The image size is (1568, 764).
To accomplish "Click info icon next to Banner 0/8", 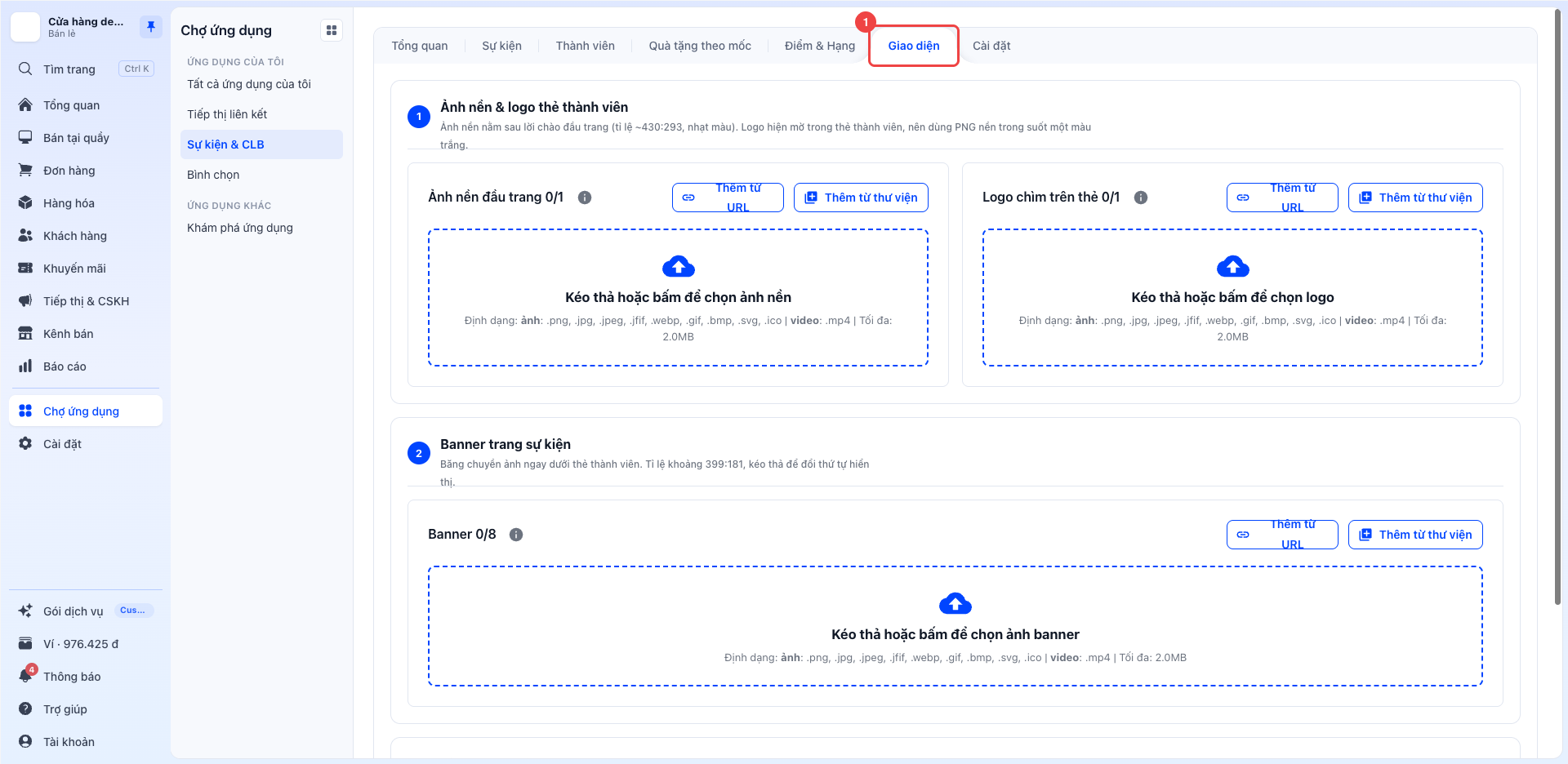I will click(516, 535).
